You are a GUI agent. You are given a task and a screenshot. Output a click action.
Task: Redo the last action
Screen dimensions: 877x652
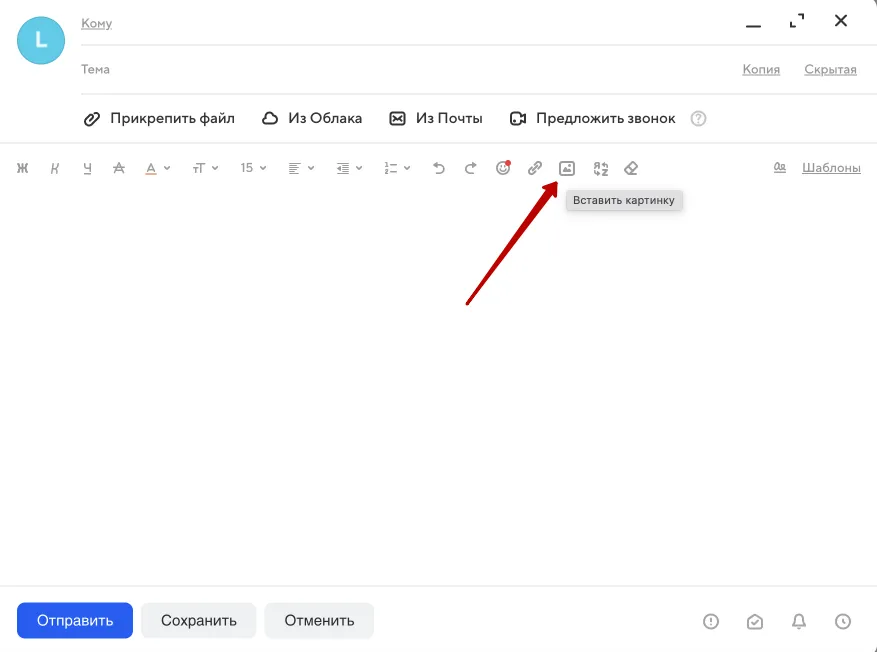[471, 168]
